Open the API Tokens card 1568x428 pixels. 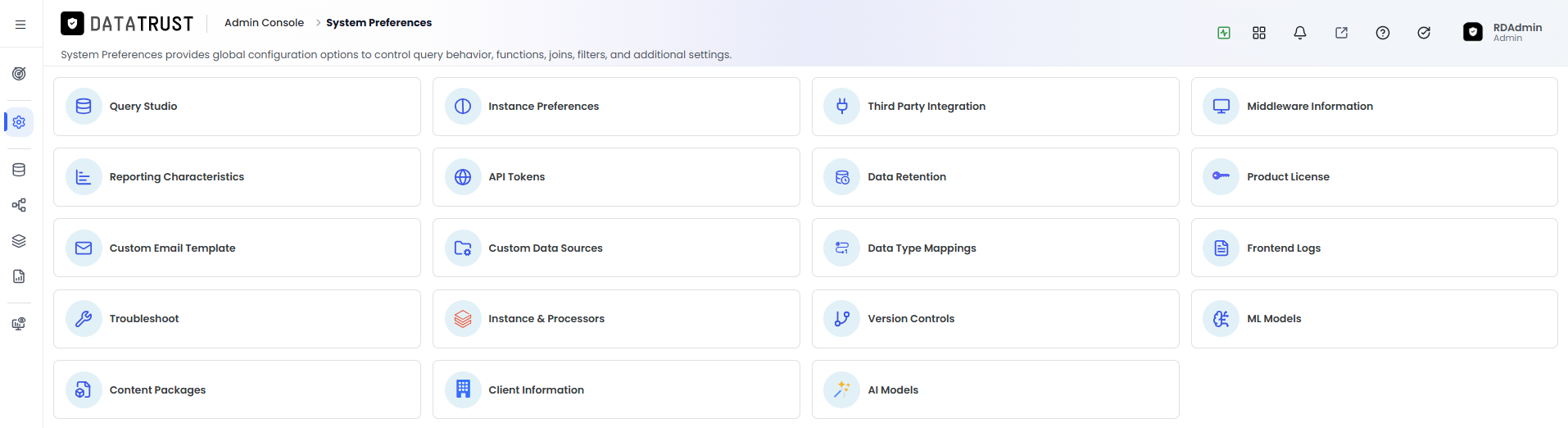[x=616, y=177]
